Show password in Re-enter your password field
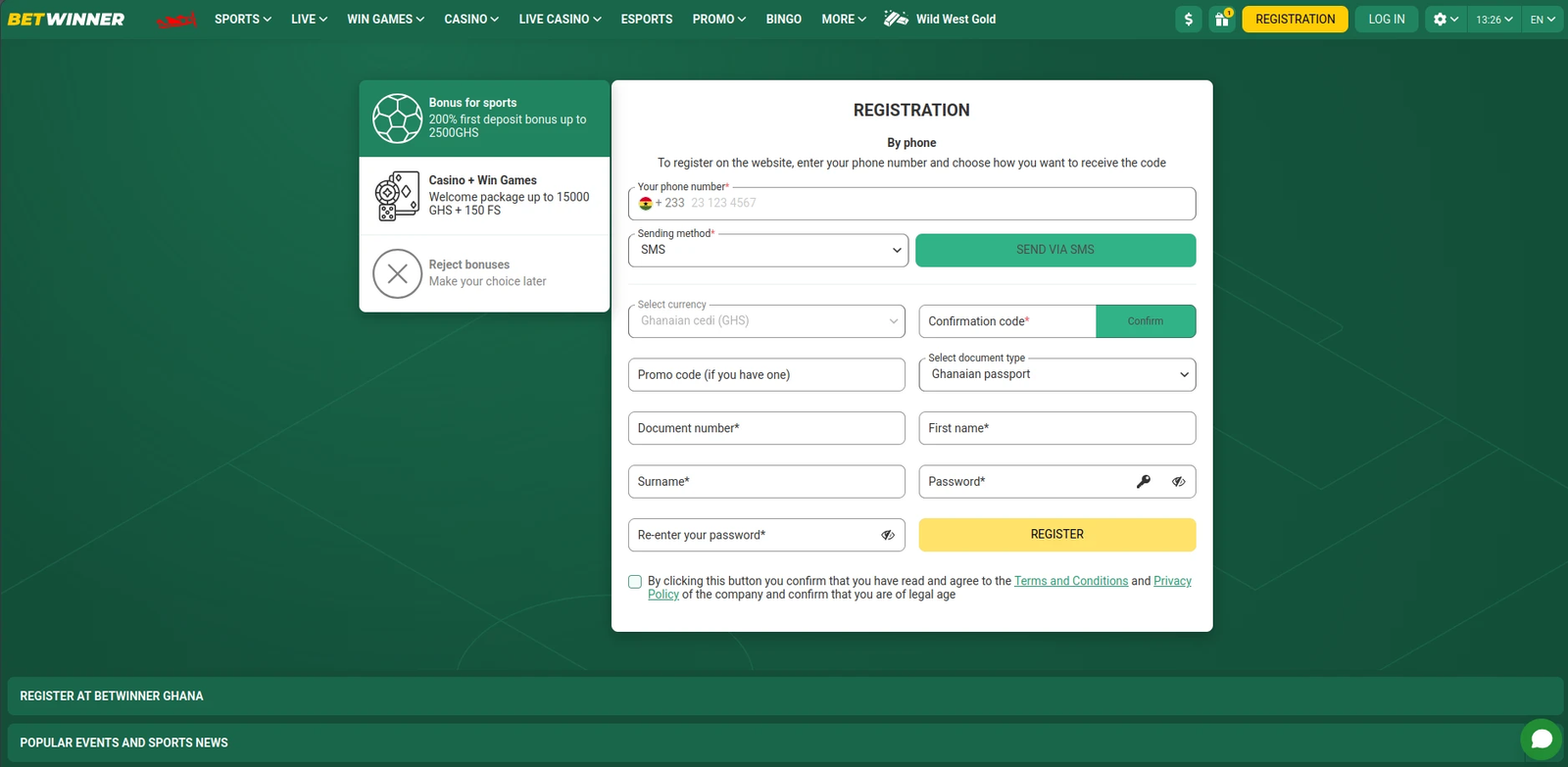Viewport: 1568px width, 767px height. [888, 536]
